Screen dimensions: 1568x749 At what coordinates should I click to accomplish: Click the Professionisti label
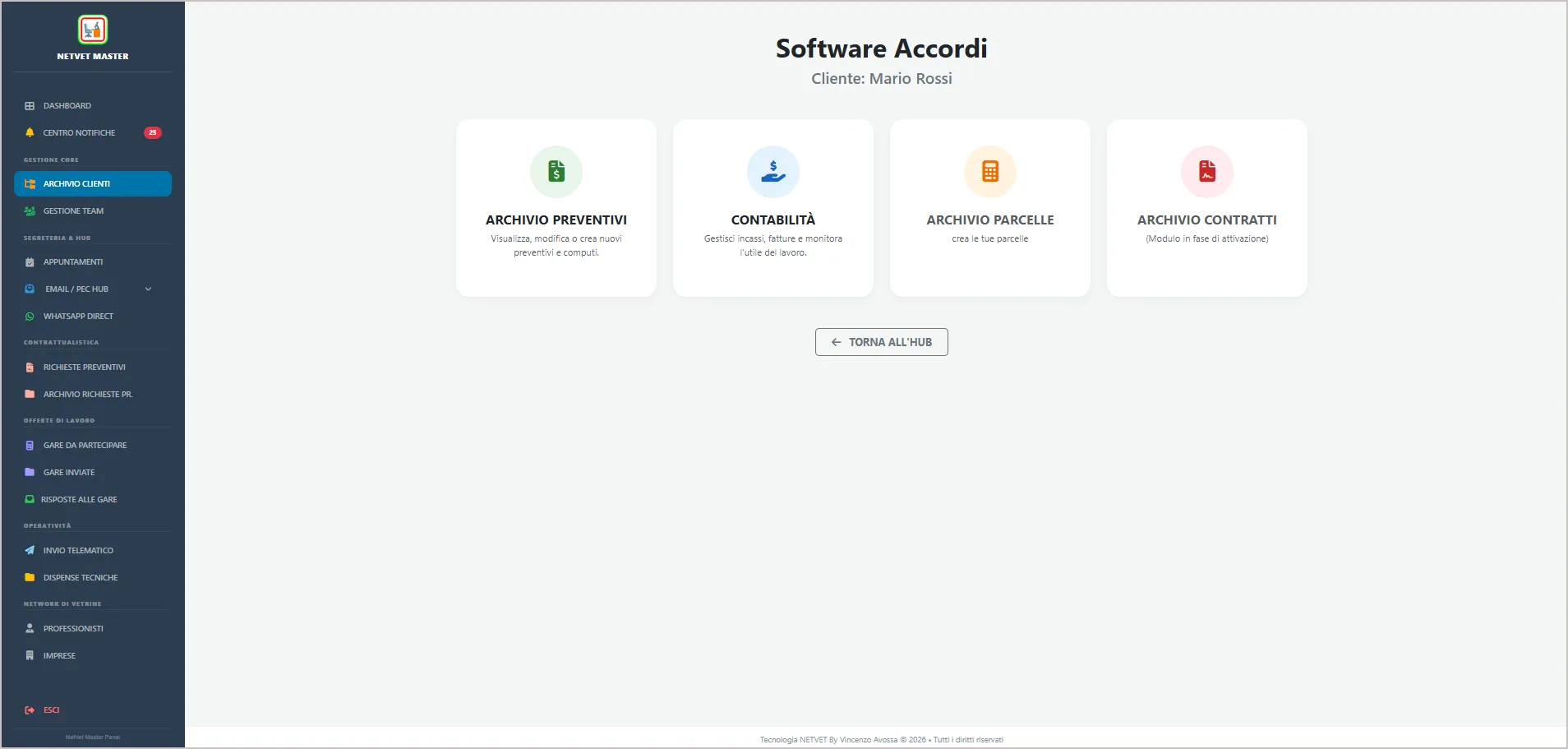74,629
